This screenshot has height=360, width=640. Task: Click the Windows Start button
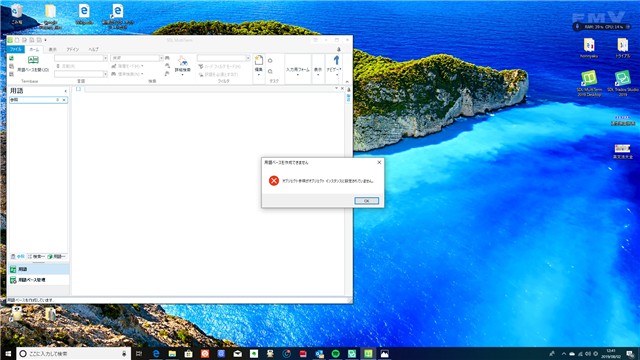[x=8, y=353]
